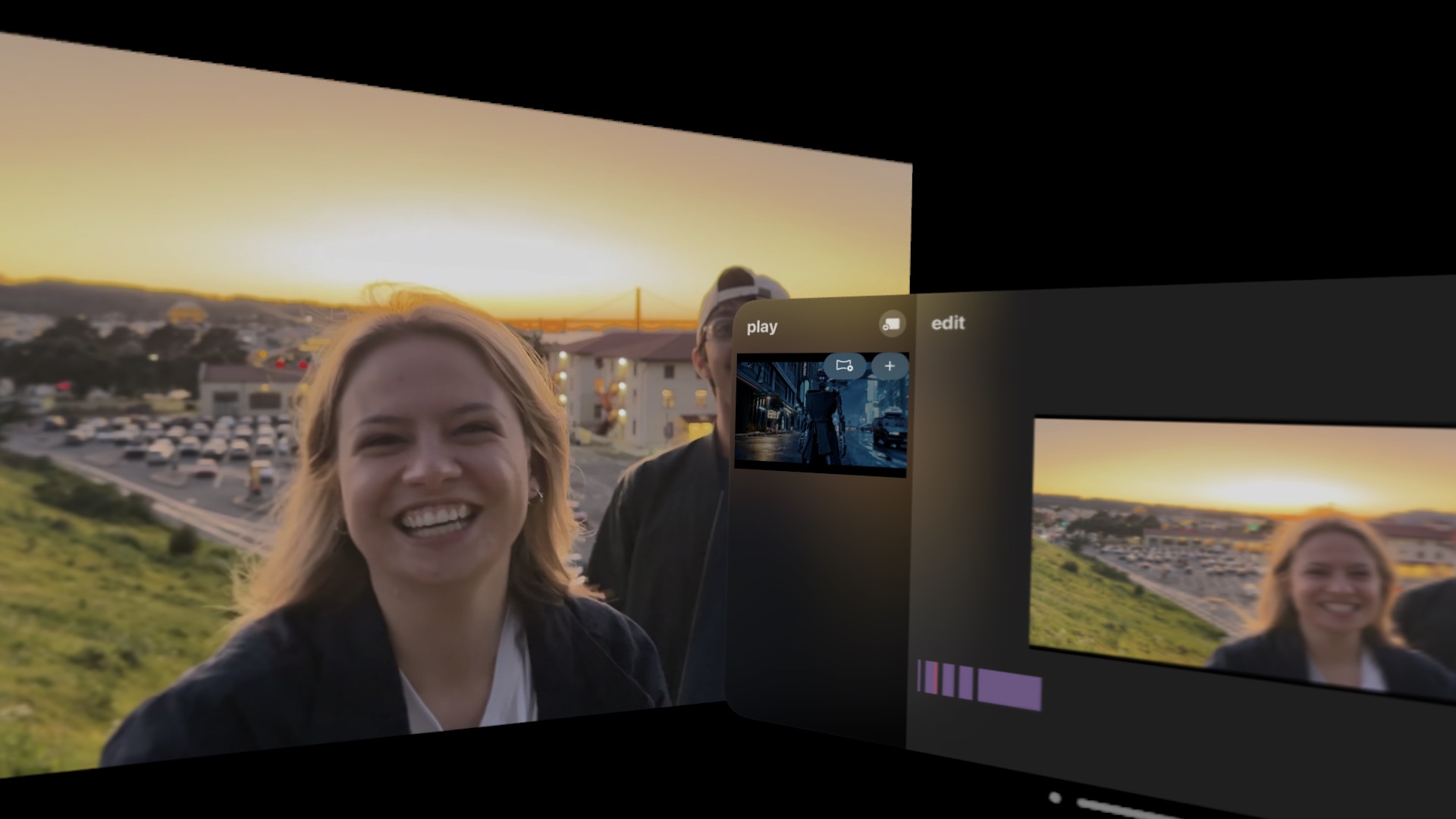Select the third purple timeline clip
Screen dimensions: 1456x819
(948, 680)
